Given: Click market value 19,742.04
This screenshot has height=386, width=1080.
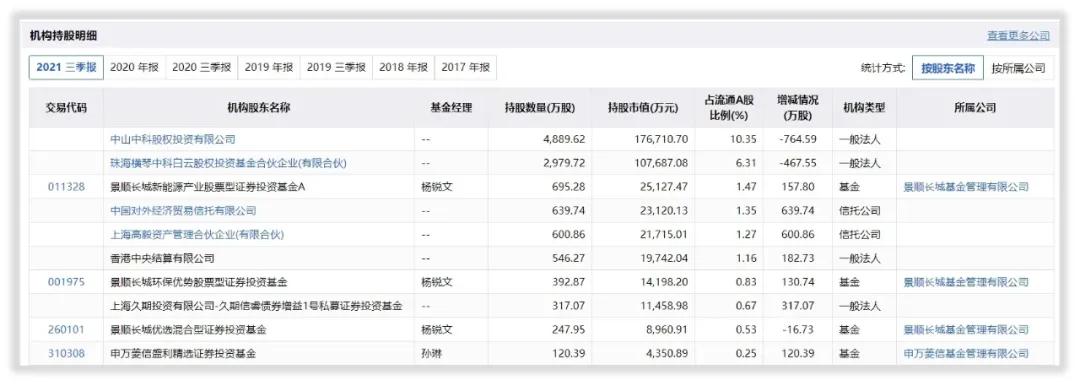Looking at the screenshot, I should (x=664, y=258).
